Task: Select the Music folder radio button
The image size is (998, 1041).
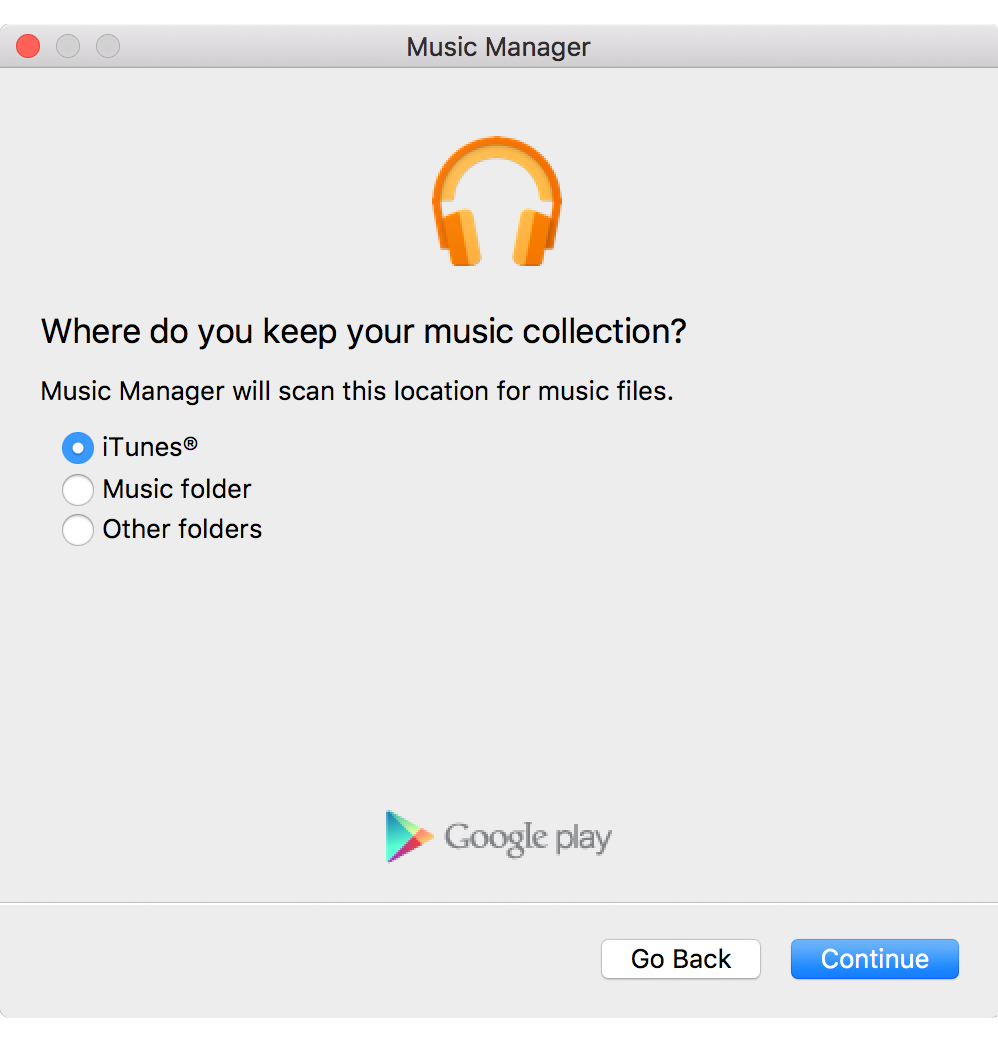Action: (x=78, y=490)
